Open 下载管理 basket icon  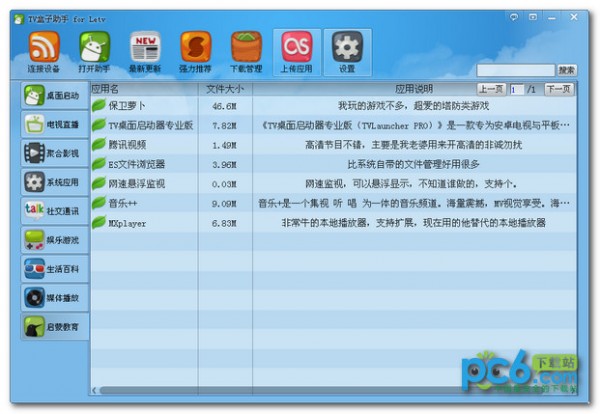pos(246,47)
